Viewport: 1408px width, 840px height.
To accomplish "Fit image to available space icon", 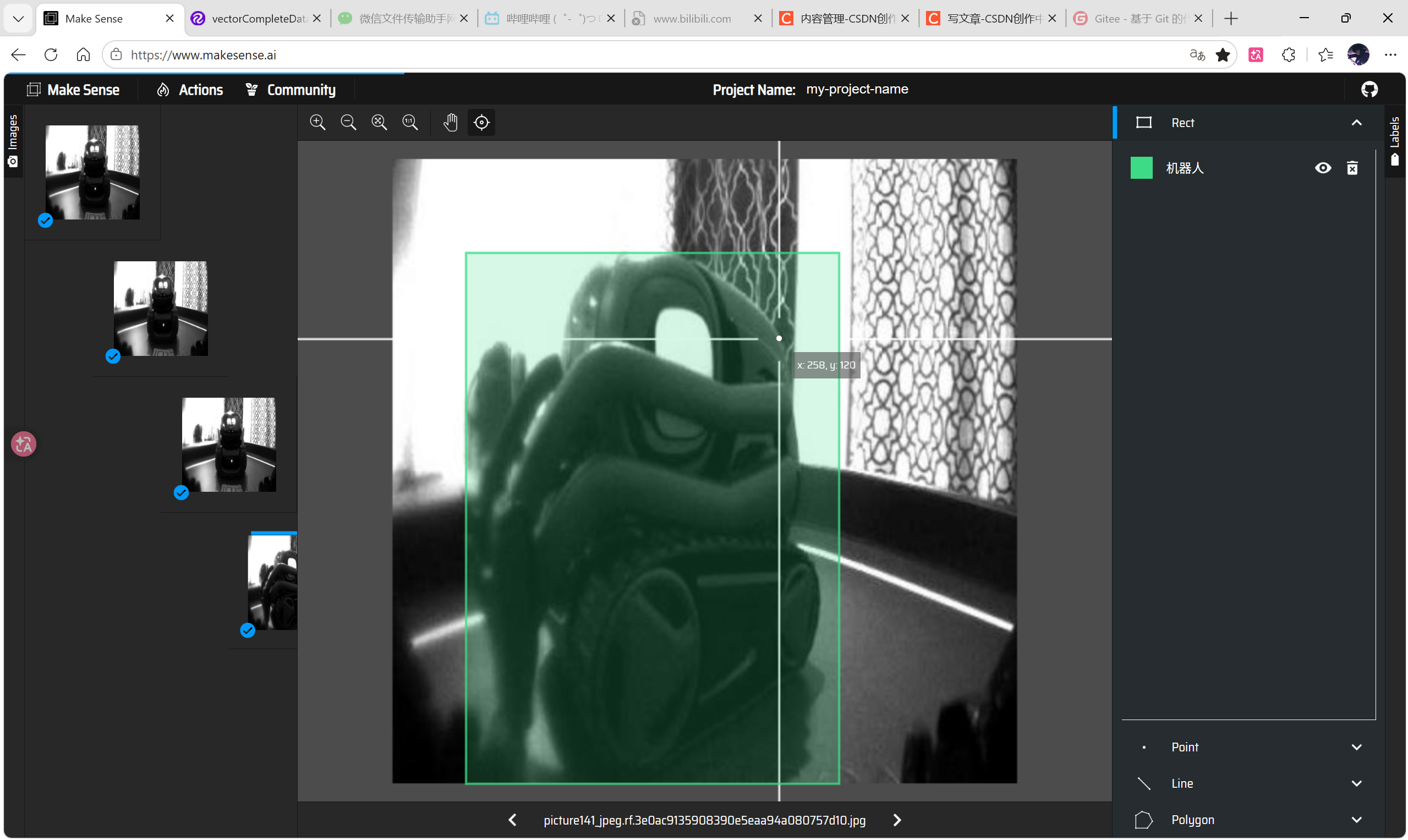I will pyautogui.click(x=379, y=122).
